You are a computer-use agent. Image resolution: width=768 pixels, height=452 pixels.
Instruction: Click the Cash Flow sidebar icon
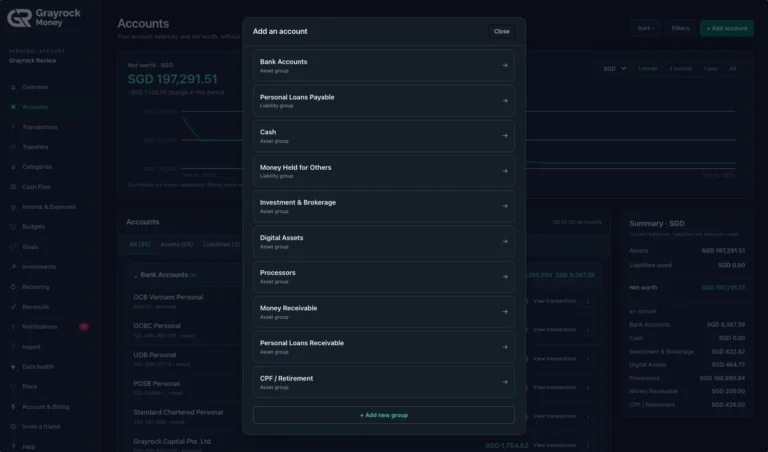[x=13, y=187]
